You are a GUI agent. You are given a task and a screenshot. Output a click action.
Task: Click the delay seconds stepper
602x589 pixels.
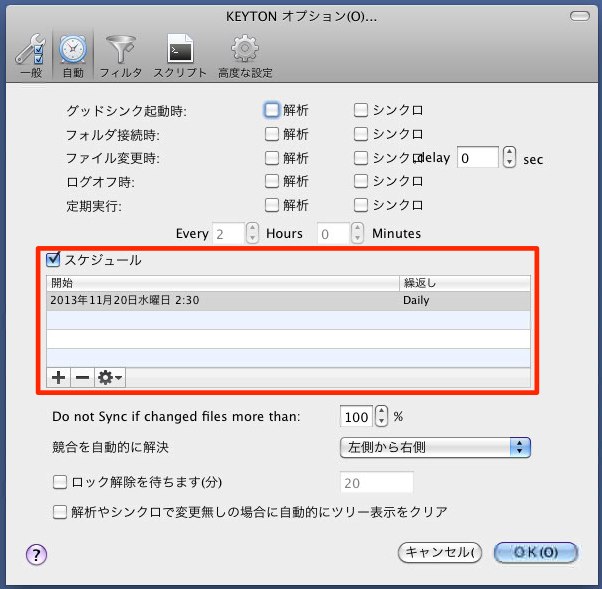(x=509, y=157)
